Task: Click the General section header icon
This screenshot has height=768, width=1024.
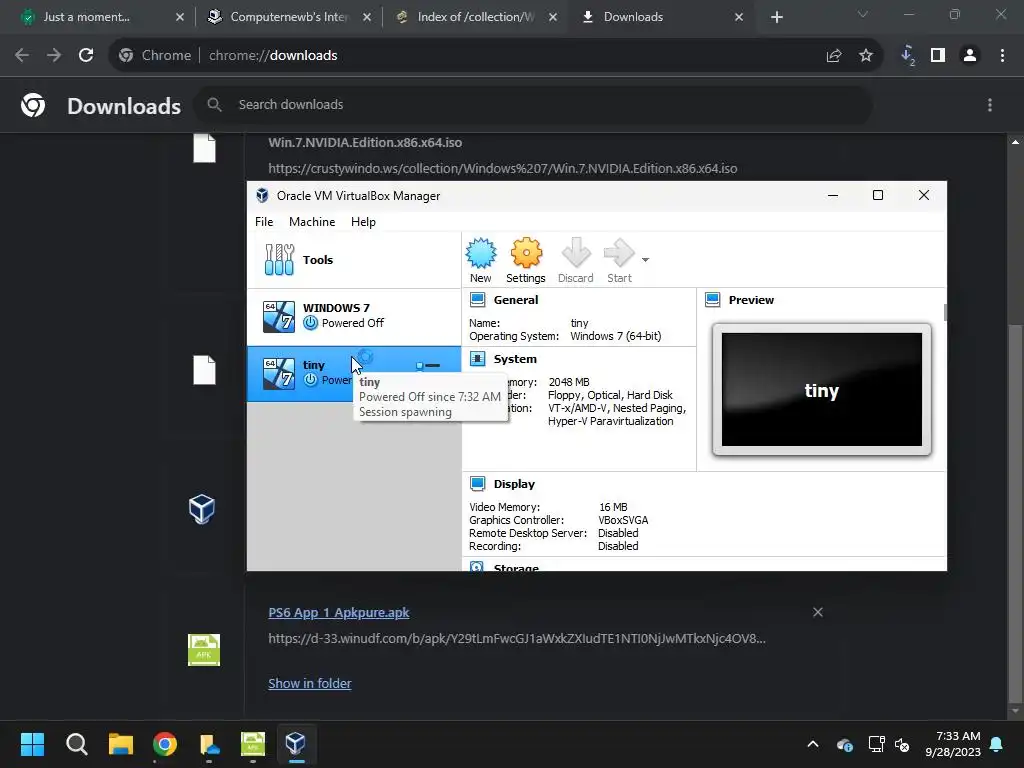Action: [477, 300]
